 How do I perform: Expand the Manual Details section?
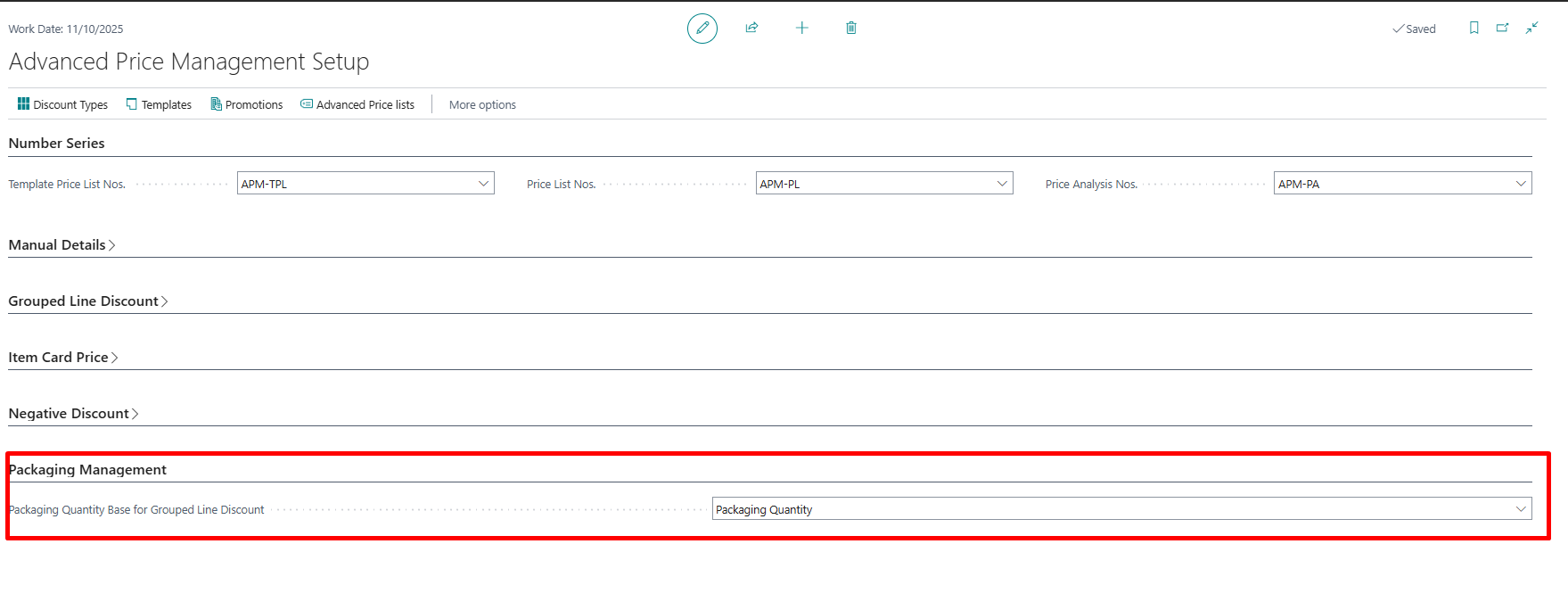point(62,245)
